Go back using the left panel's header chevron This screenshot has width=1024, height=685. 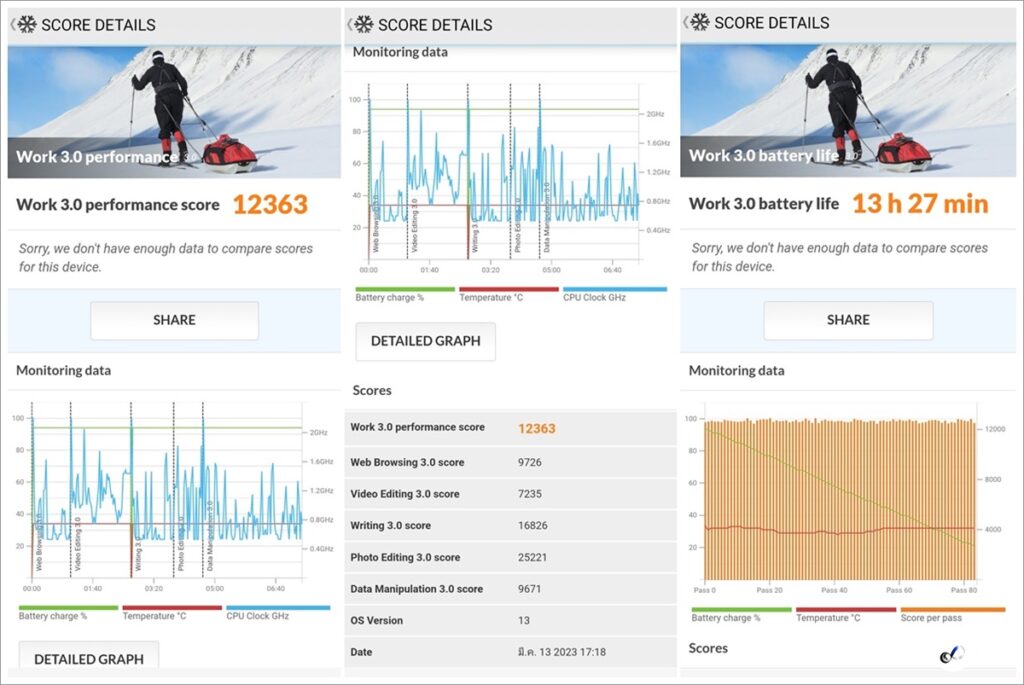(12, 24)
